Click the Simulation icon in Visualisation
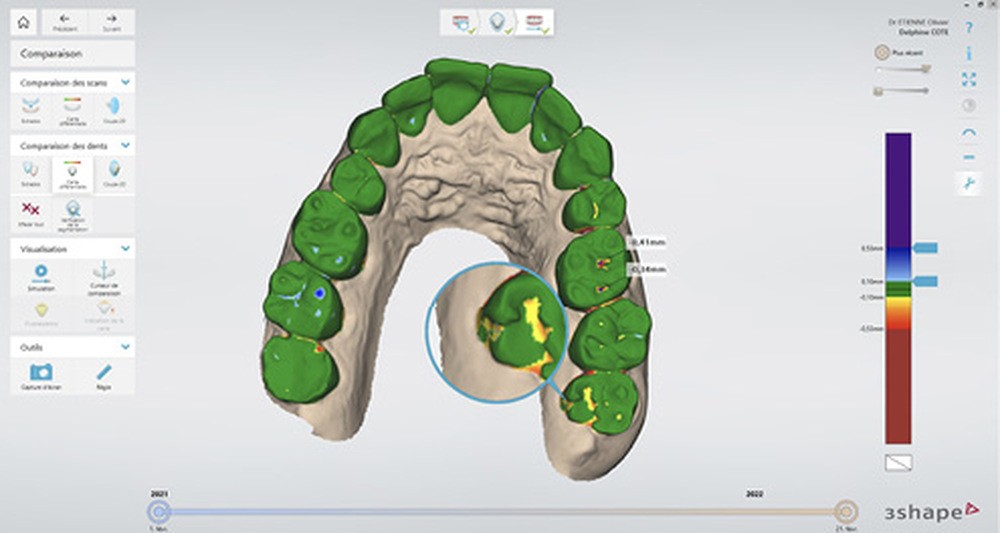Viewport: 1000px width, 533px height. coord(41,274)
